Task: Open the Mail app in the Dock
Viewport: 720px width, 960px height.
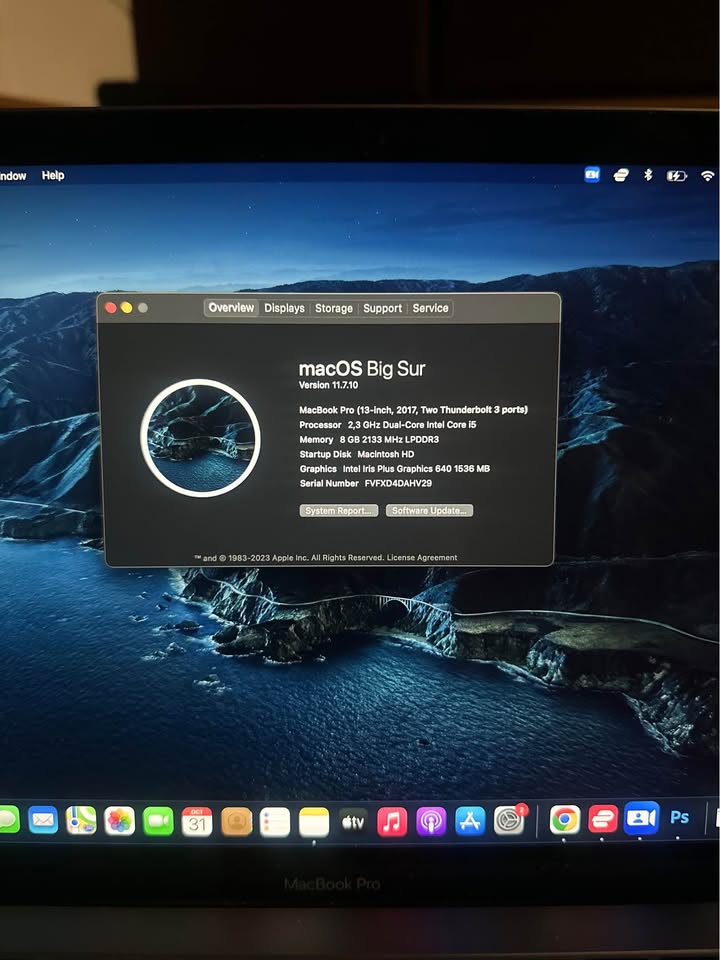Action: 43,820
